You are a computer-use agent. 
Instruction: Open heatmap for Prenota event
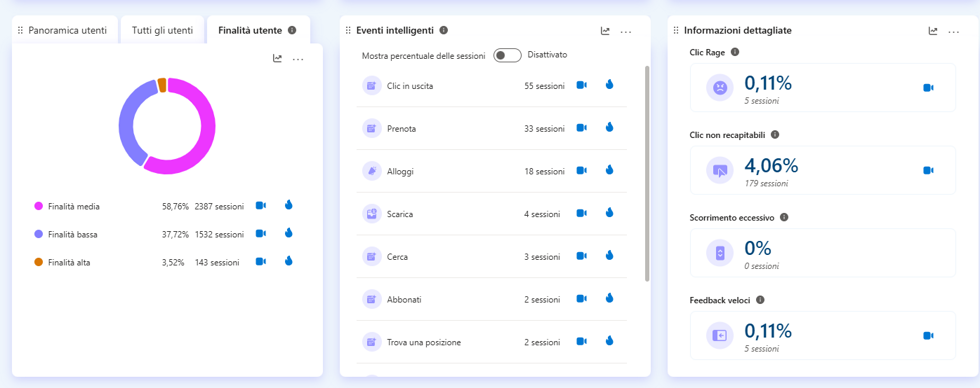[x=609, y=127]
